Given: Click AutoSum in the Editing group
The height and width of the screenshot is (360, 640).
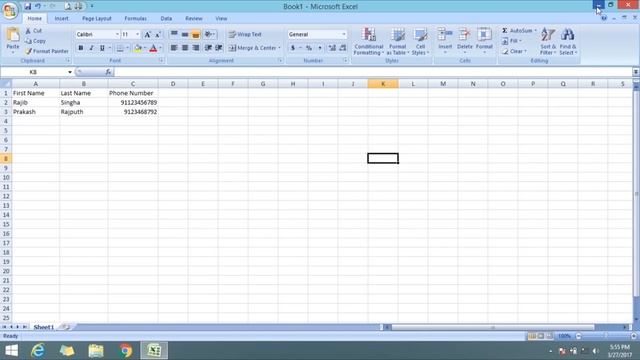Looking at the screenshot, I should point(517,31).
